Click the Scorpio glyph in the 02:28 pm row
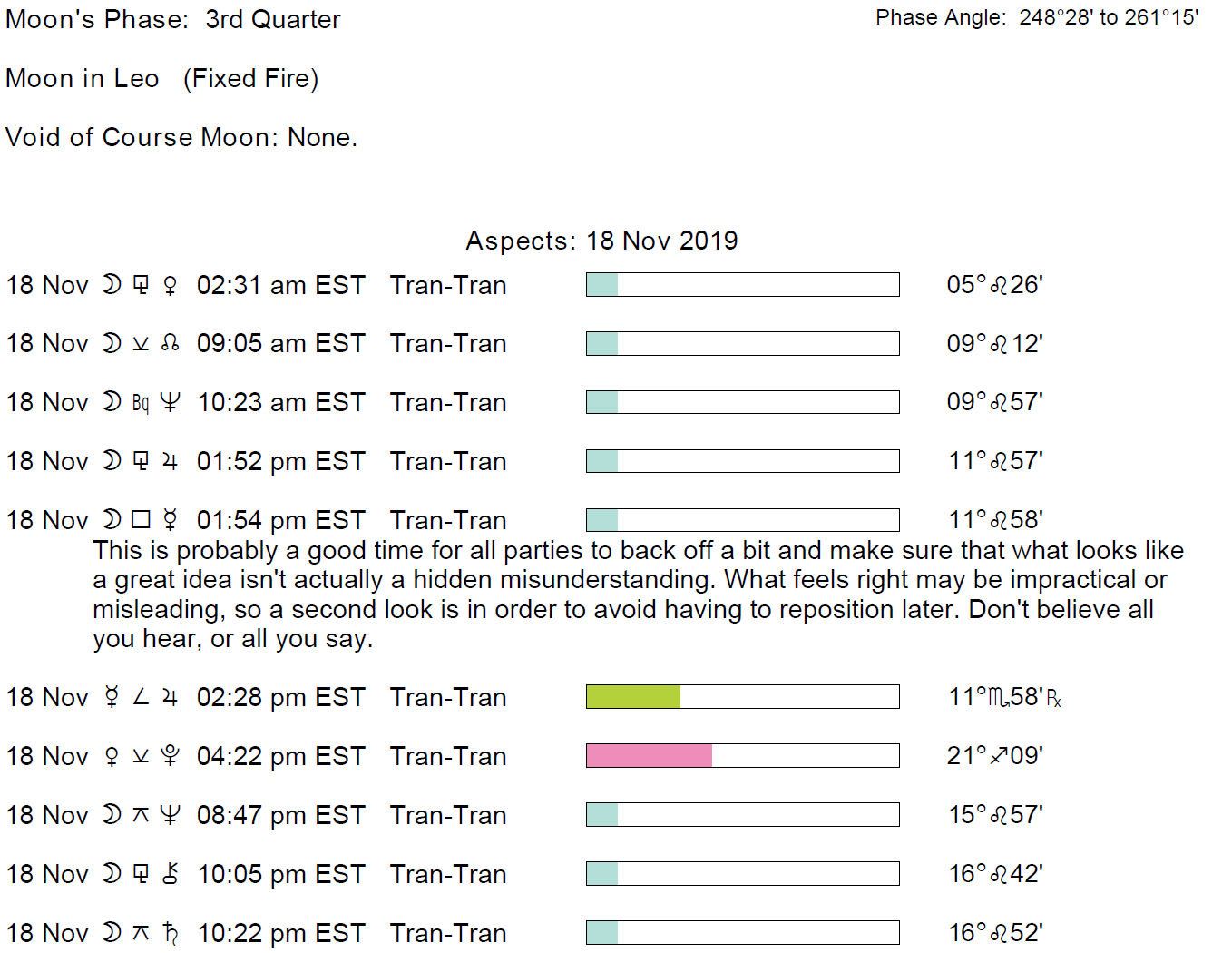 click(x=998, y=698)
